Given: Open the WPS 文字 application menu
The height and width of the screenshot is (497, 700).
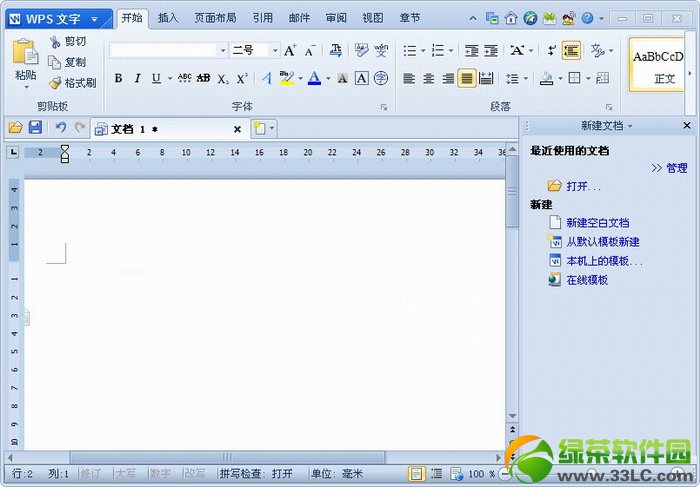Looking at the screenshot, I should [59, 19].
